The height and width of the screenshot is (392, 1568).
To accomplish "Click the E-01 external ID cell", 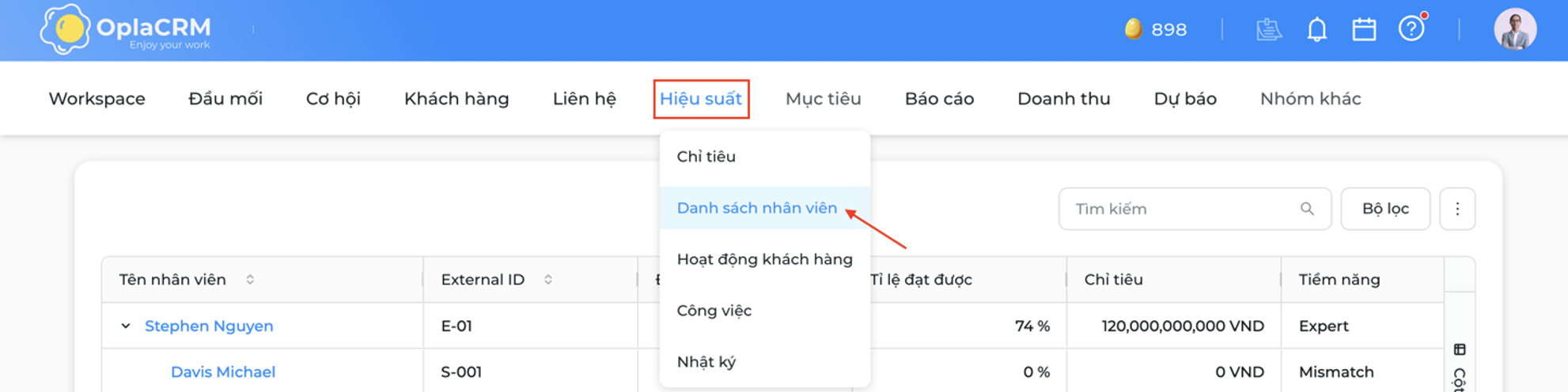I will coord(531,326).
